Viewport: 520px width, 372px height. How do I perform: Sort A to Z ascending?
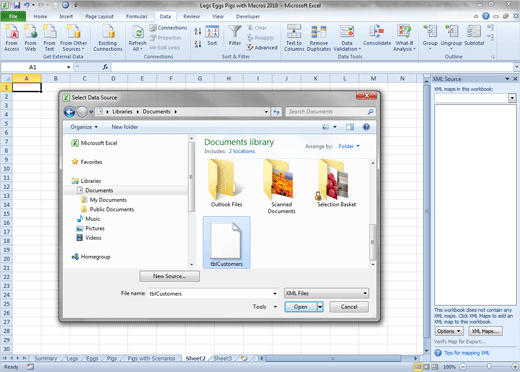(x=198, y=32)
